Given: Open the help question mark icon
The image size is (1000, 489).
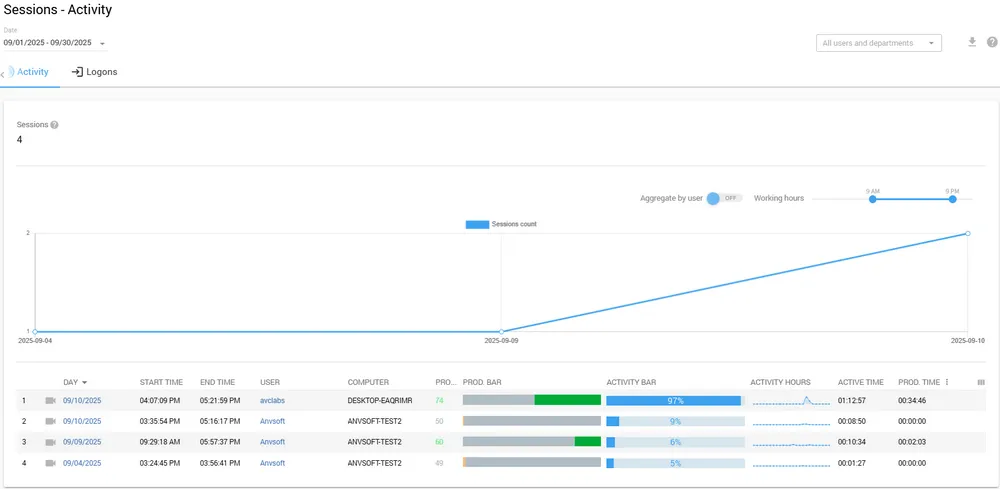Looking at the screenshot, I should tap(992, 43).
